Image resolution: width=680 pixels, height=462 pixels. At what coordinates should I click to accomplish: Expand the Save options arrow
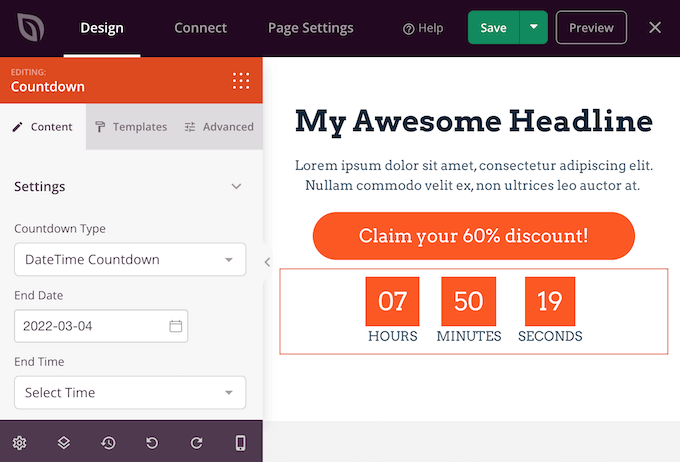tap(534, 28)
